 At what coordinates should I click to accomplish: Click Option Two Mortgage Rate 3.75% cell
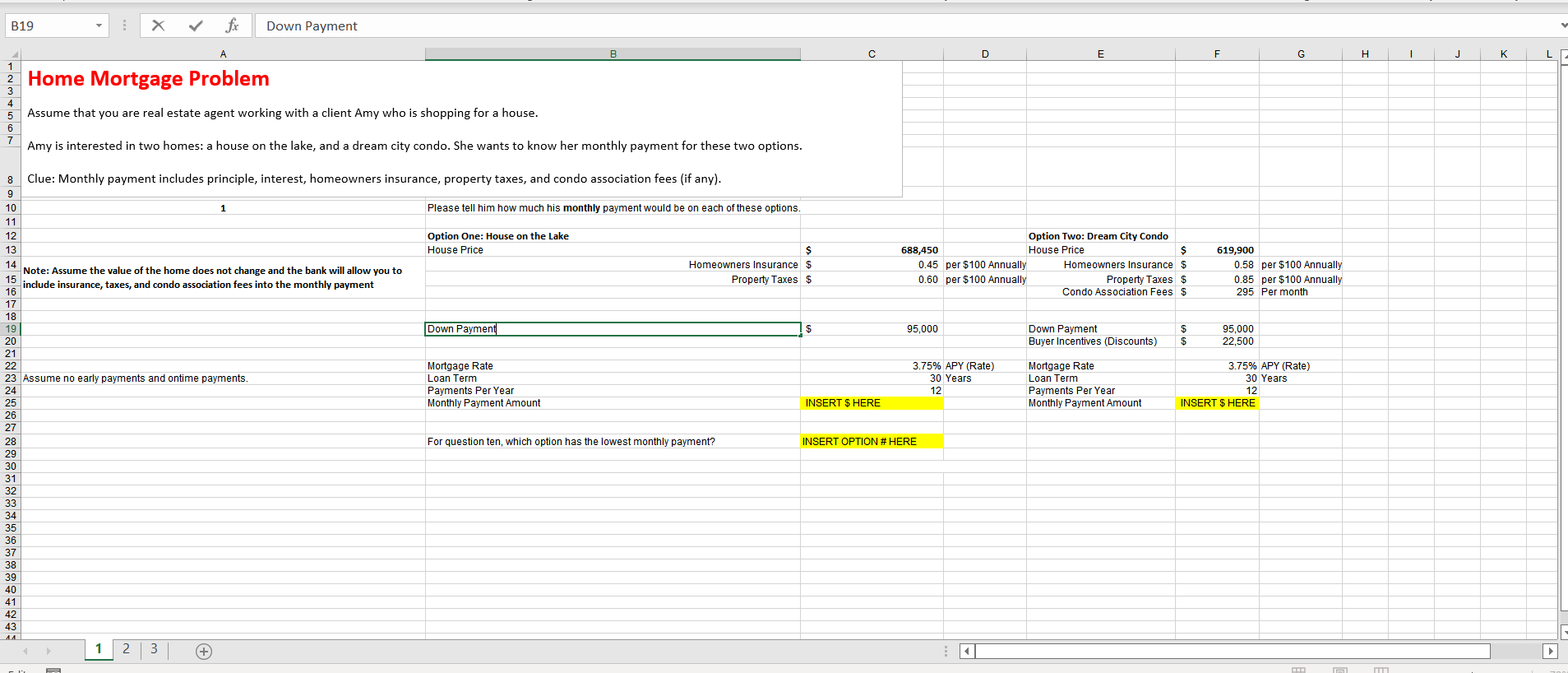click(x=1217, y=366)
